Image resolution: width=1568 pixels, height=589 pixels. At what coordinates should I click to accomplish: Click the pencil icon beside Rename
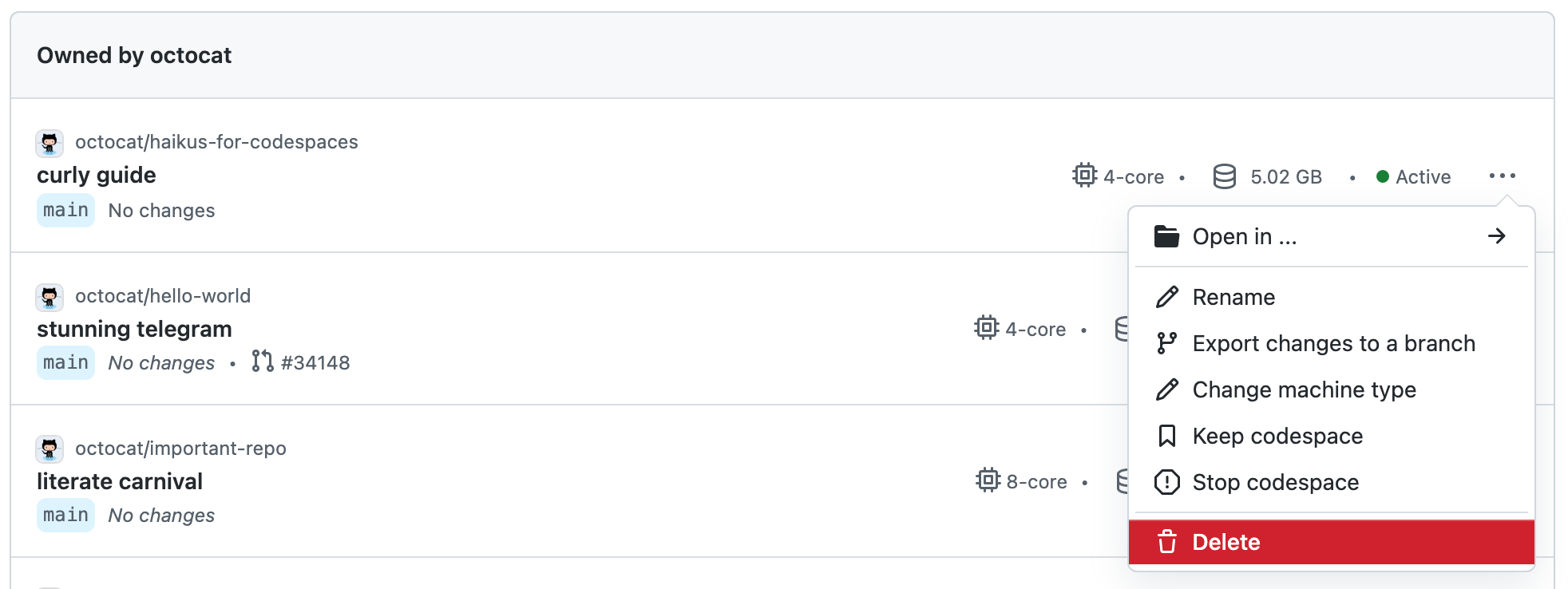(1166, 296)
